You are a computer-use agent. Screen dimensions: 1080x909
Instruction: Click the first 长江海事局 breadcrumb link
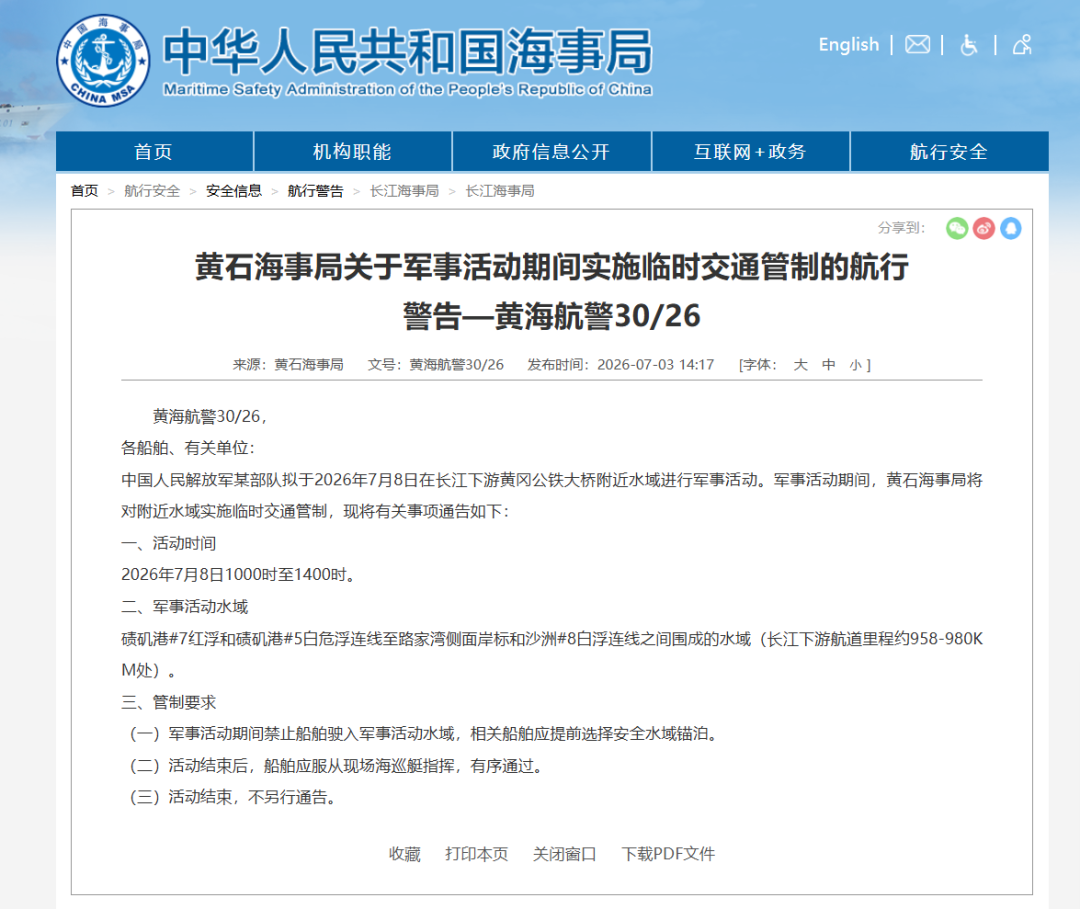(404, 191)
